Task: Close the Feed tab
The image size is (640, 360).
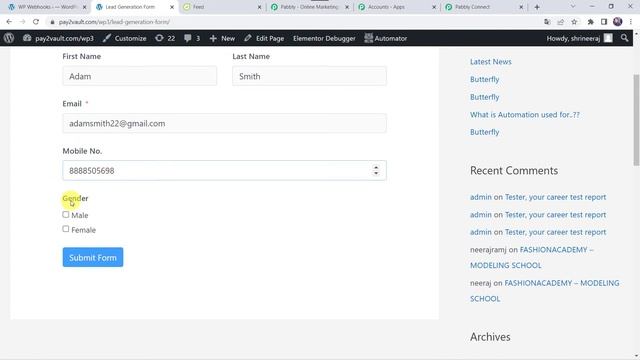Action: tap(259, 7)
